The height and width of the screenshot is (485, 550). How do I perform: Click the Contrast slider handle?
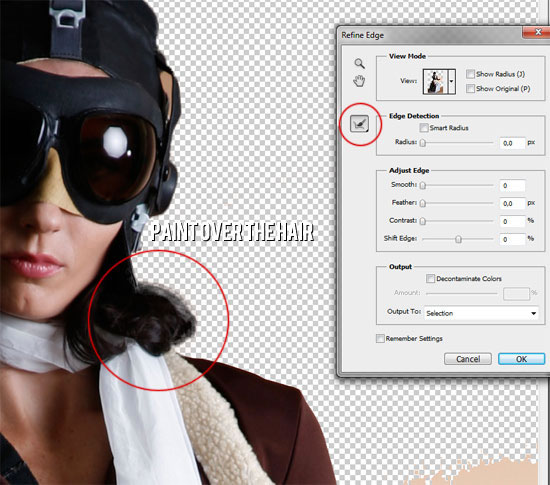(x=423, y=221)
